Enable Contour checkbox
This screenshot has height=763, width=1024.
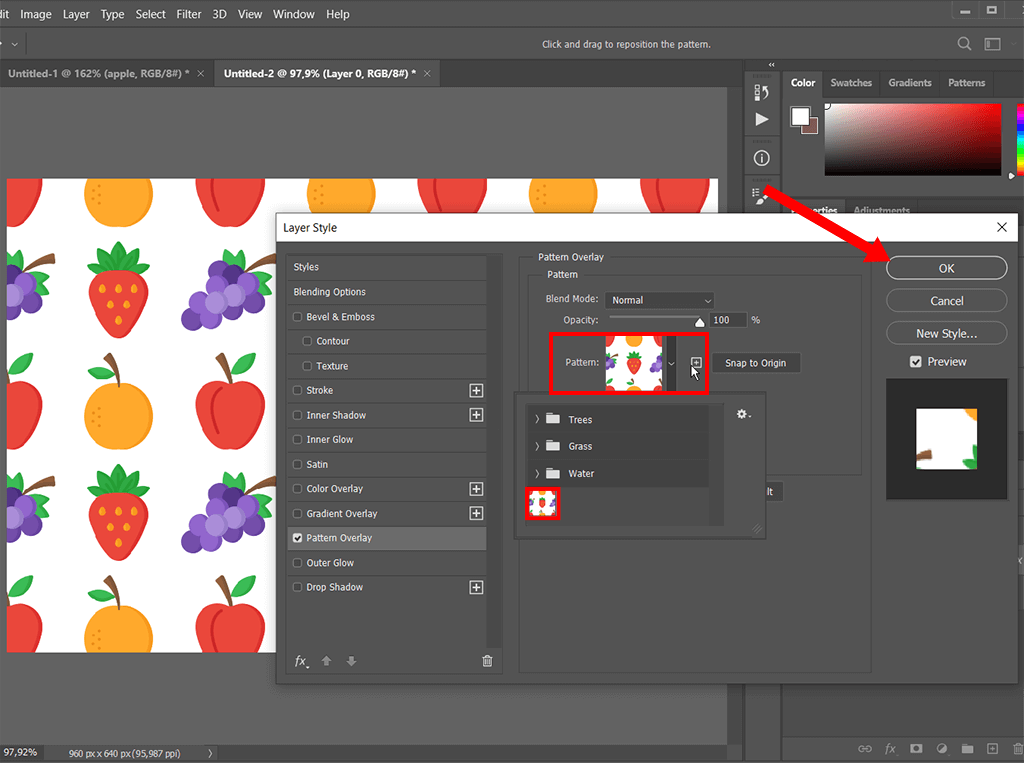tap(308, 341)
